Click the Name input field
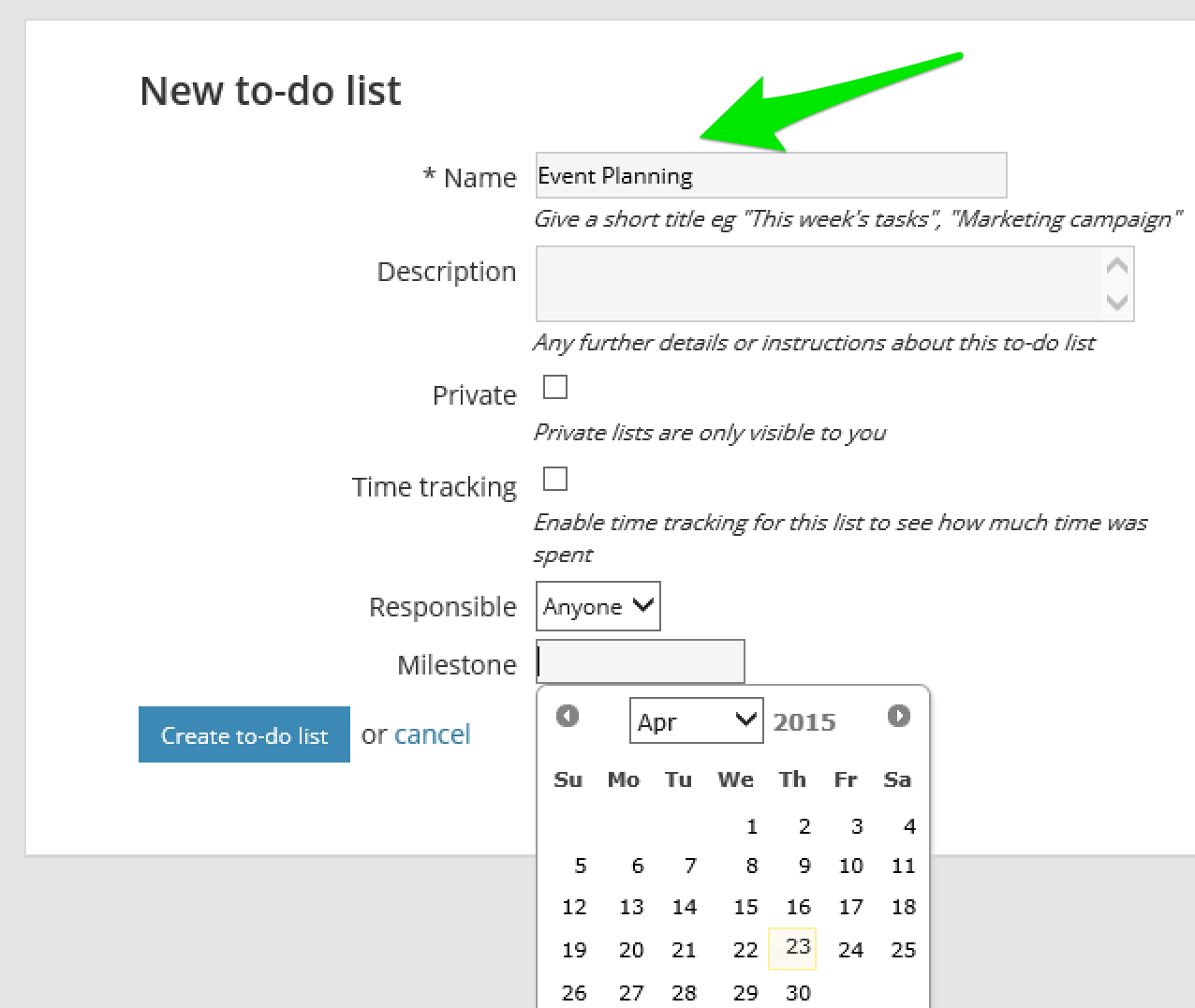This screenshot has height=1008, width=1195. pyautogui.click(x=770, y=176)
